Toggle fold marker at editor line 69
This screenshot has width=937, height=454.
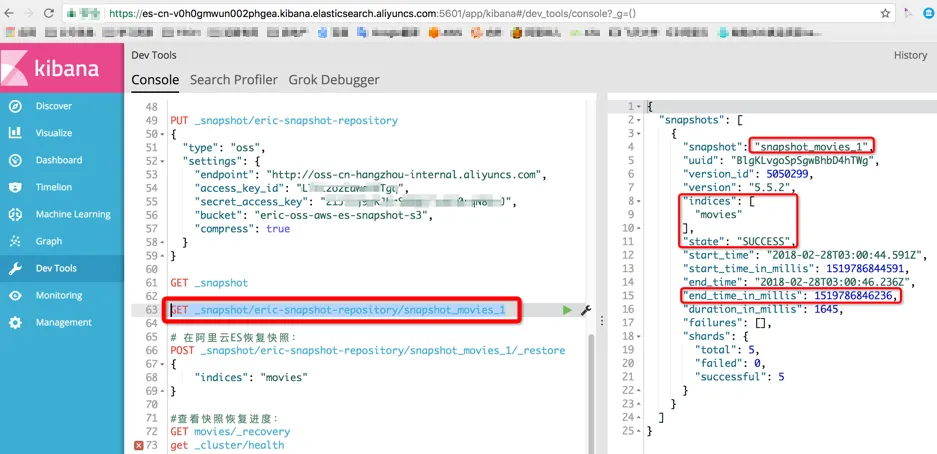tap(164, 391)
